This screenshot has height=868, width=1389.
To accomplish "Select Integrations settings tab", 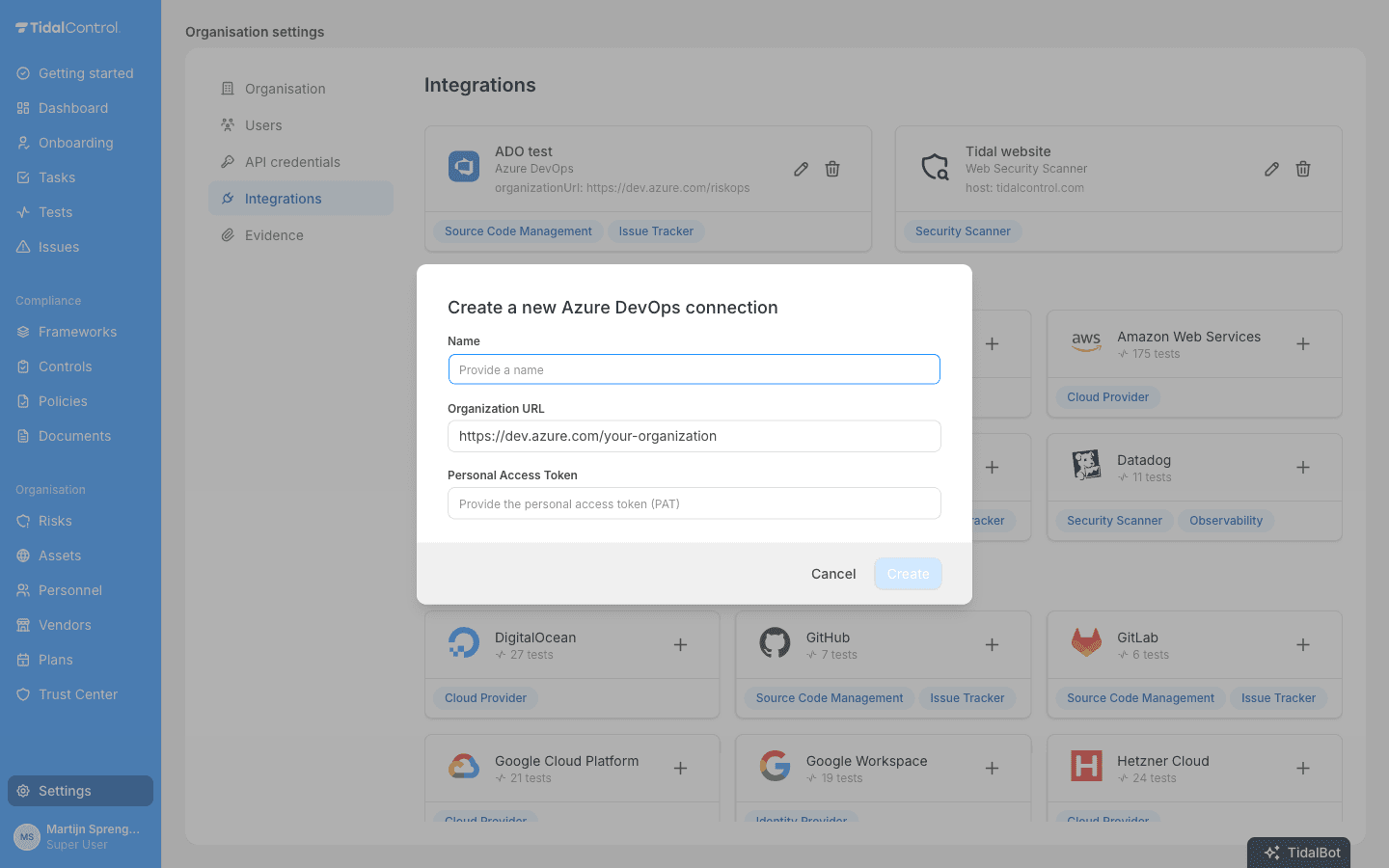I will pos(301,199).
